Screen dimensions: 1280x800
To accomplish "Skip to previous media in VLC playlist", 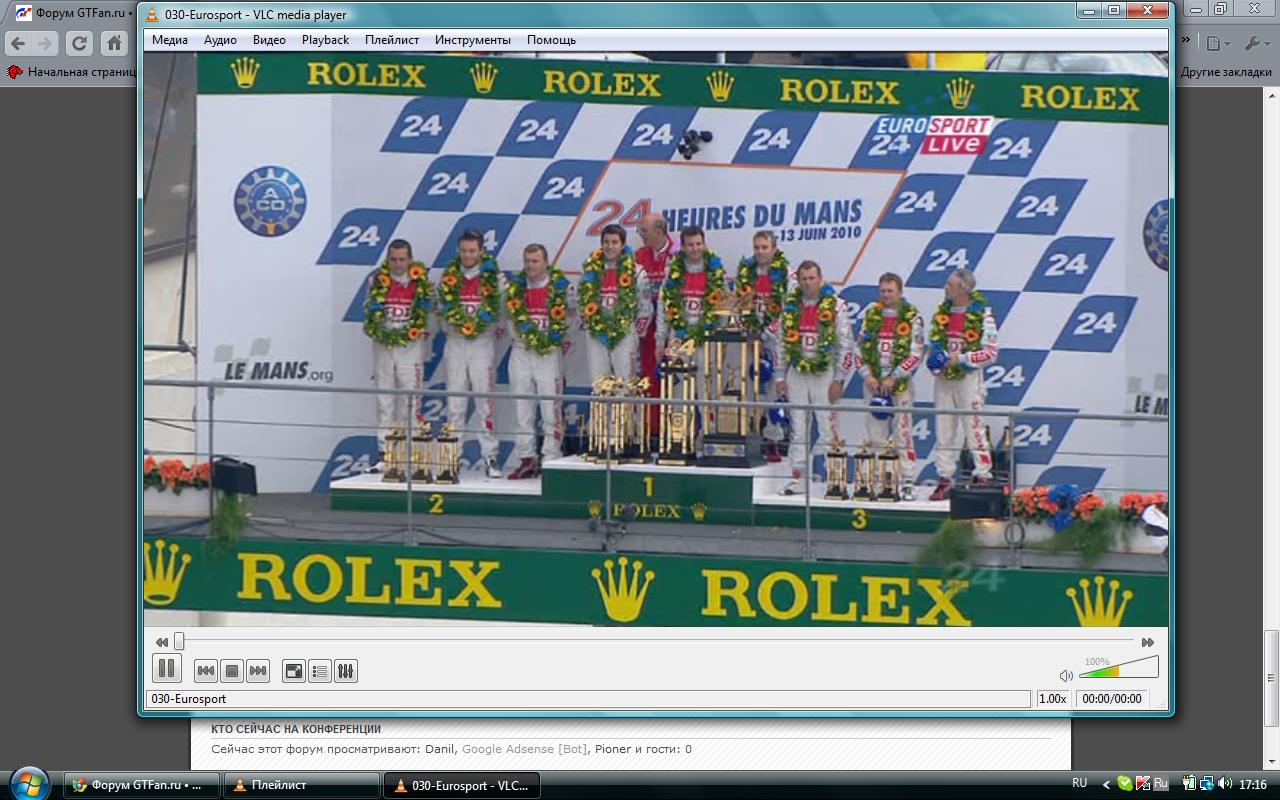I will [206, 671].
